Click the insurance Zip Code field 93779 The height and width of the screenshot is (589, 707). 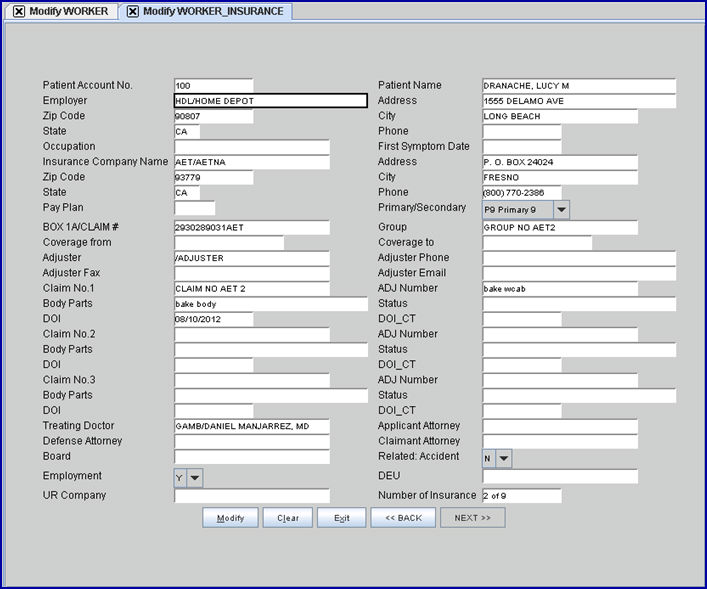214,177
